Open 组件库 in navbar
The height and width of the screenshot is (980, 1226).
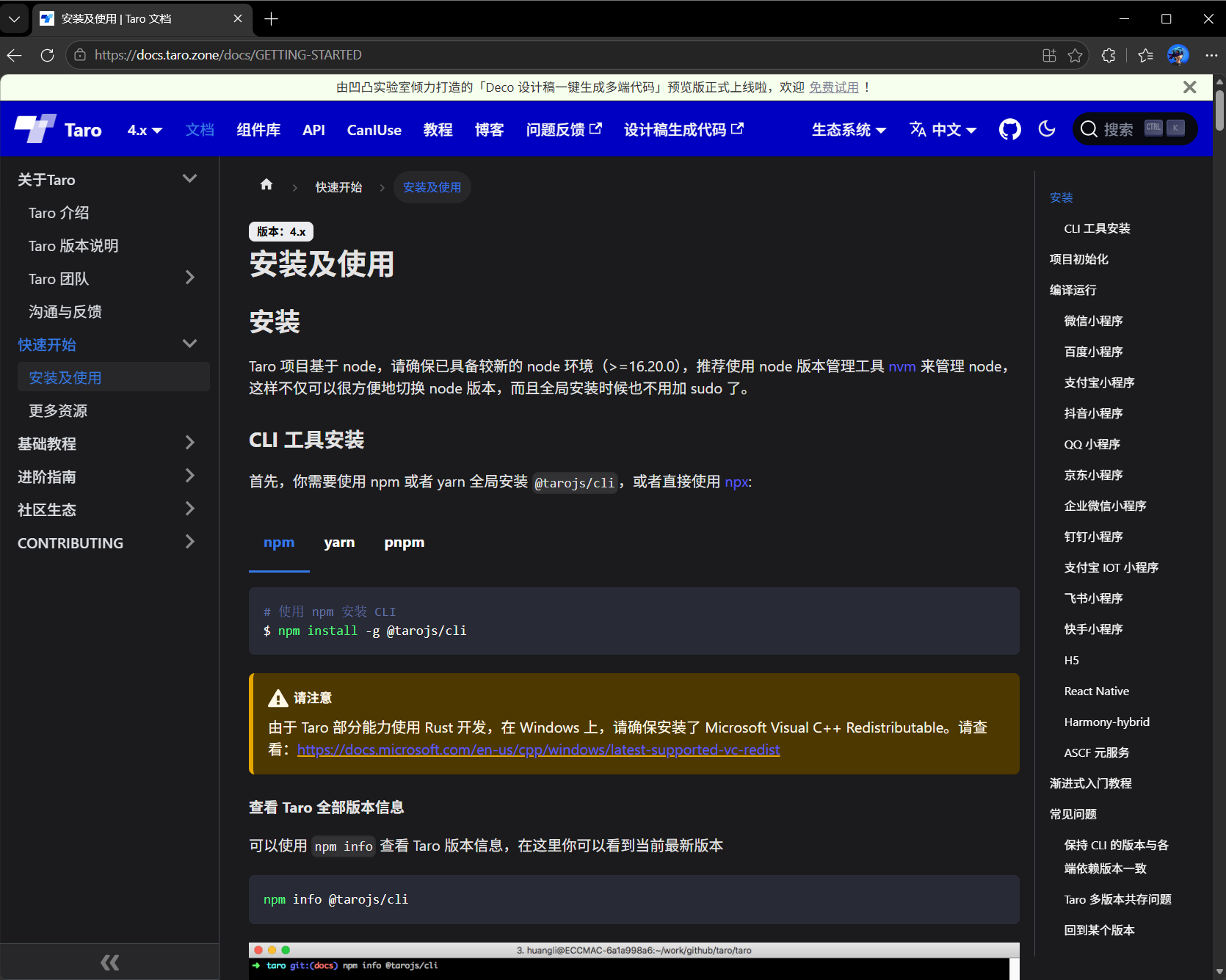tap(258, 130)
